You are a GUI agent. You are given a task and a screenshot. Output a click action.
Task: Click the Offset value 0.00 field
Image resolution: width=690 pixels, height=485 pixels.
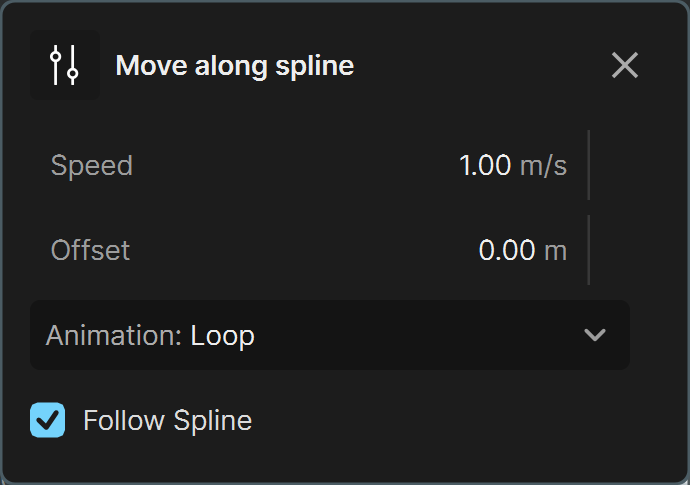506,250
